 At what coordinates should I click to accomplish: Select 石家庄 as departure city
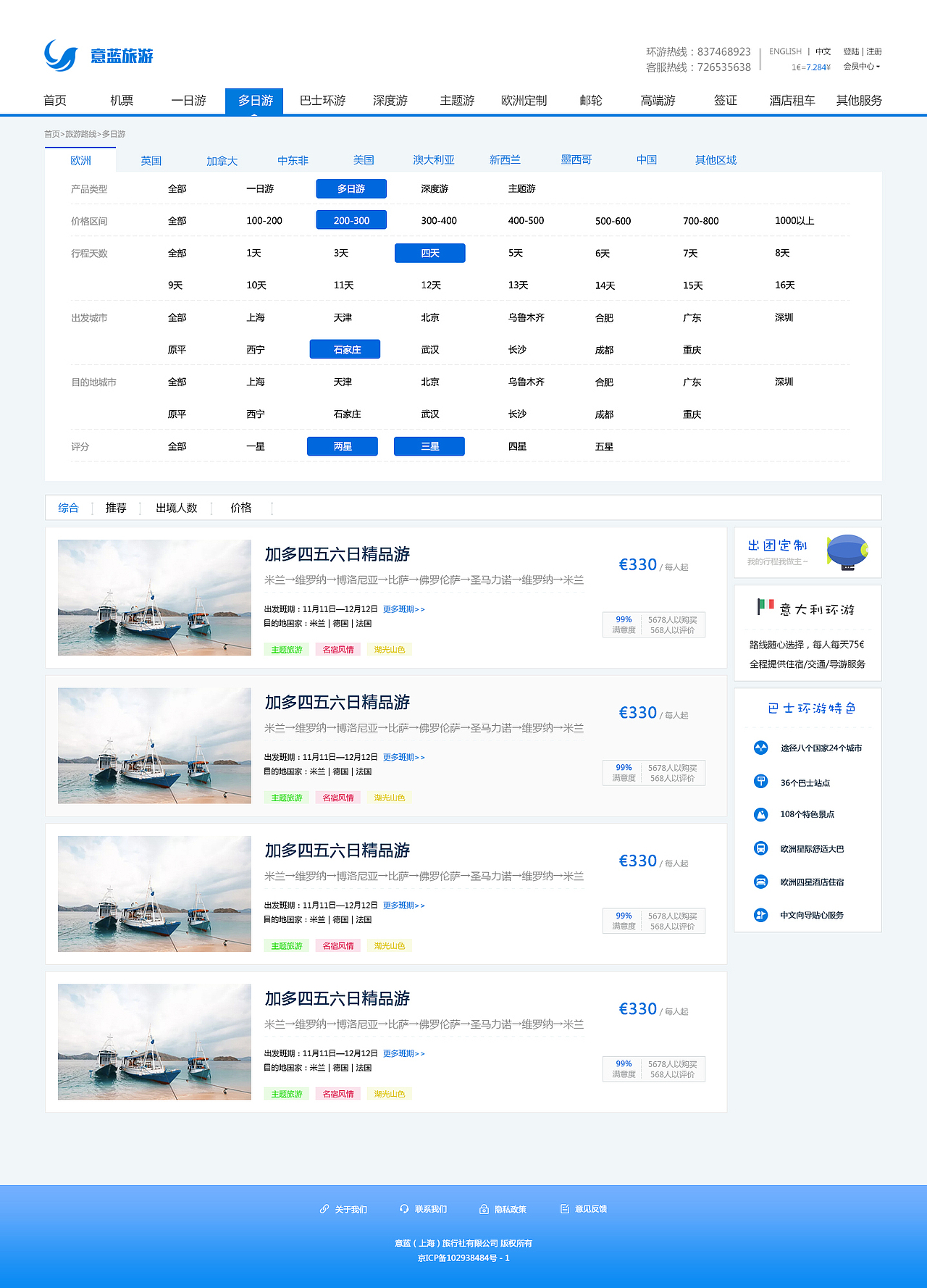[345, 349]
